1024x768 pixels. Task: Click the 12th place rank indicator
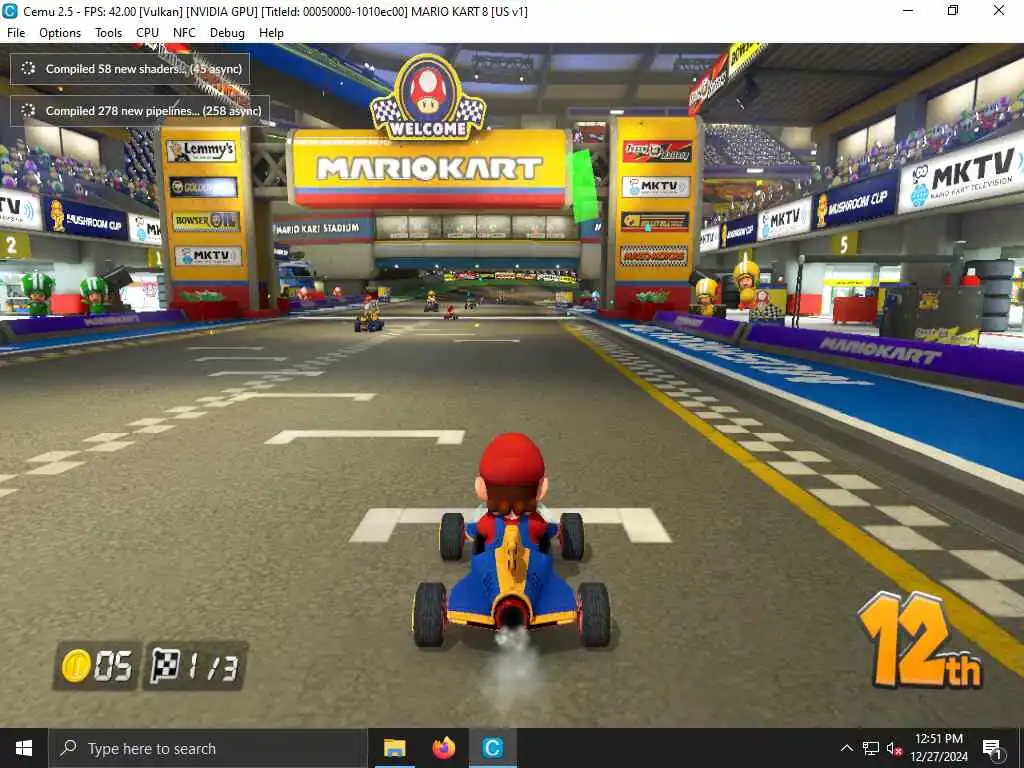coord(920,640)
